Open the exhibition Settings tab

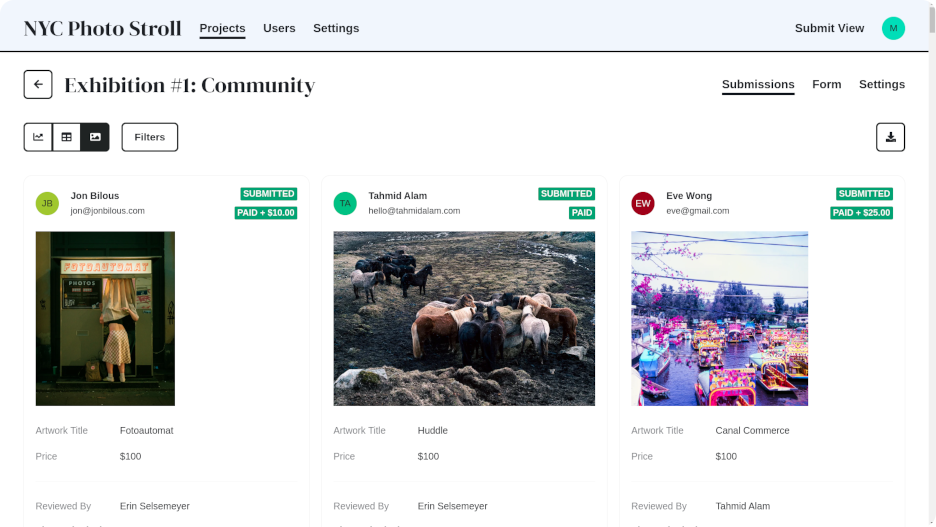(882, 84)
